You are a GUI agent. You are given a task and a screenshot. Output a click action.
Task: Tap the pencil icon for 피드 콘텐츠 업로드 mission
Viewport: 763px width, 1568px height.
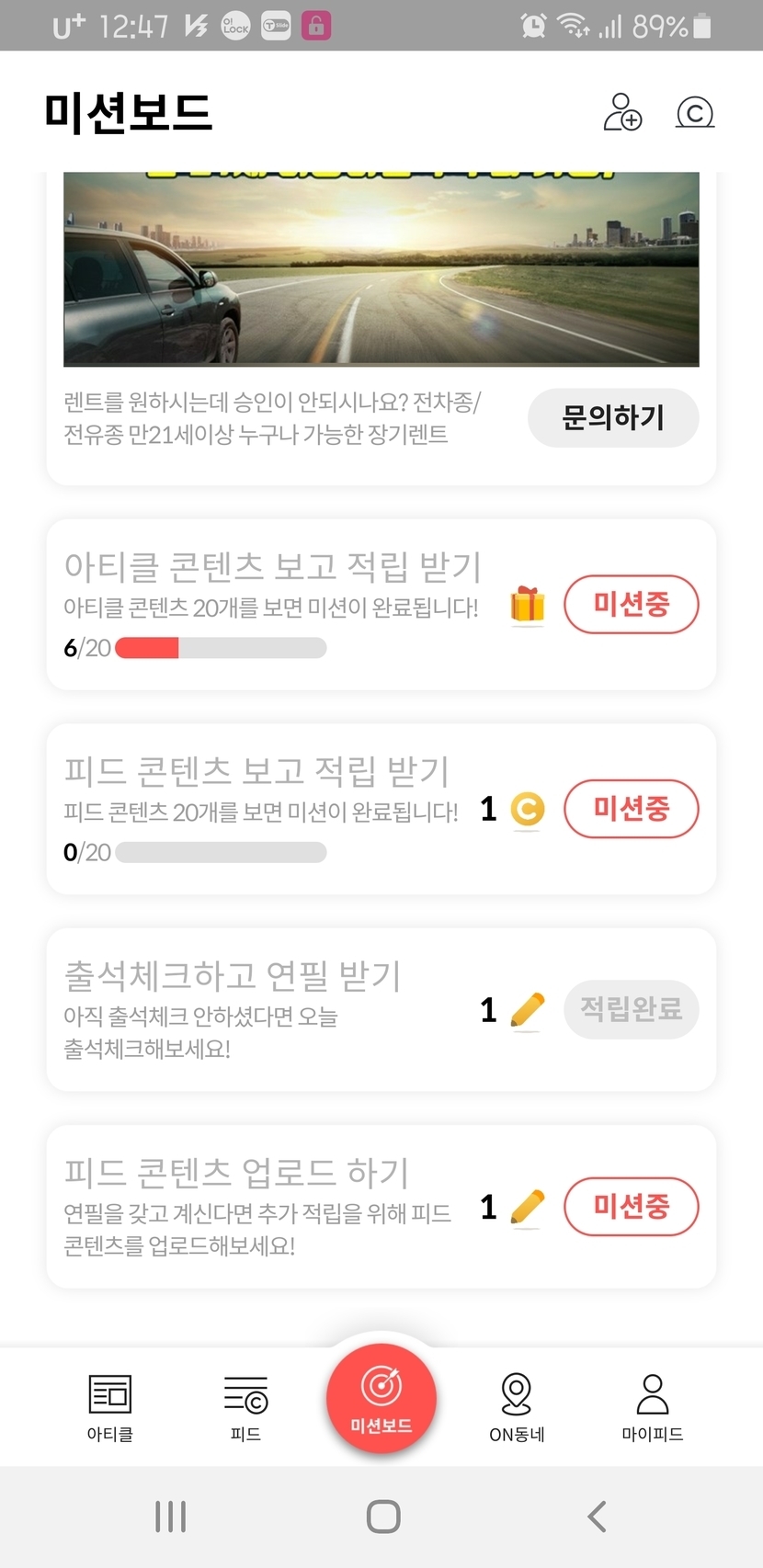tap(528, 1207)
